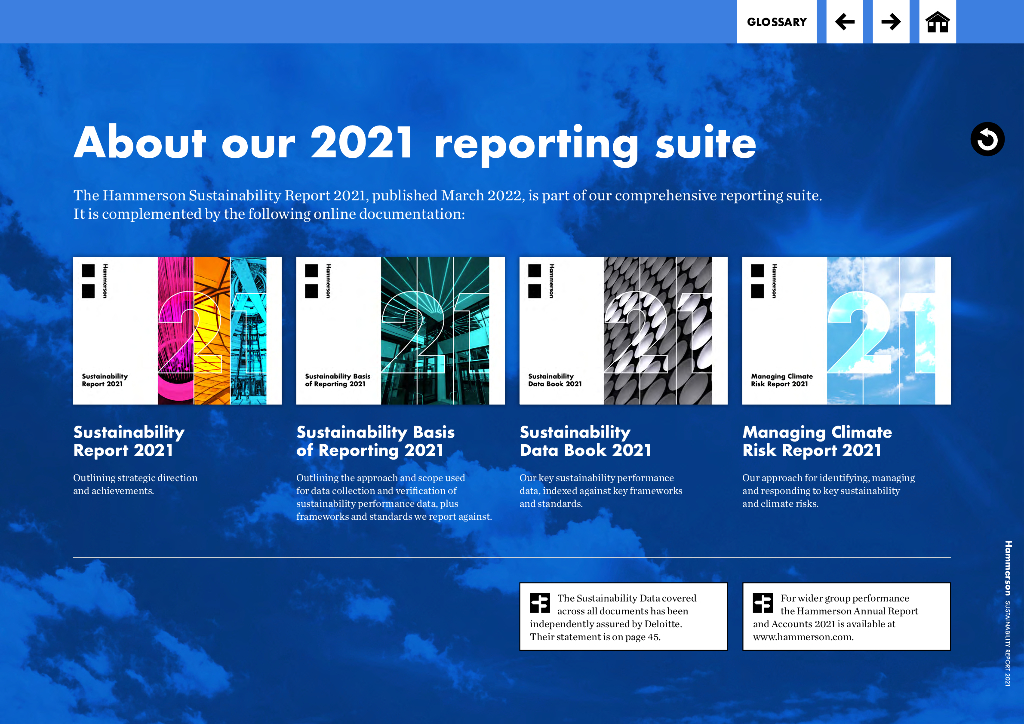Click the home icon in top navigation
The height and width of the screenshot is (724, 1024).
click(937, 22)
